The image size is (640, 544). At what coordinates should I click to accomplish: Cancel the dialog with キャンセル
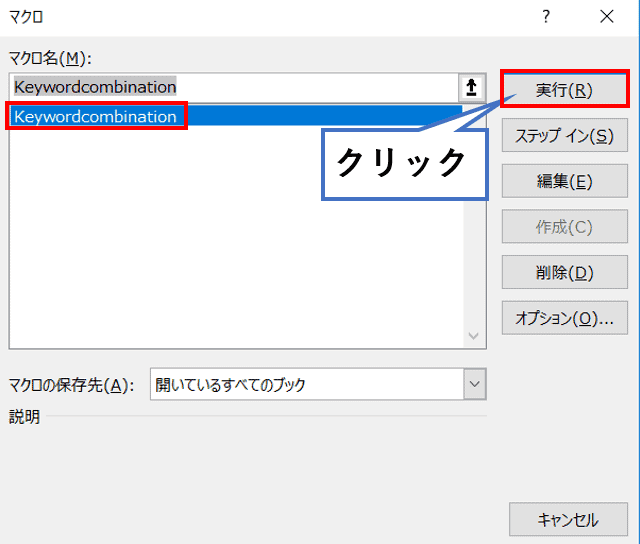pos(568,520)
